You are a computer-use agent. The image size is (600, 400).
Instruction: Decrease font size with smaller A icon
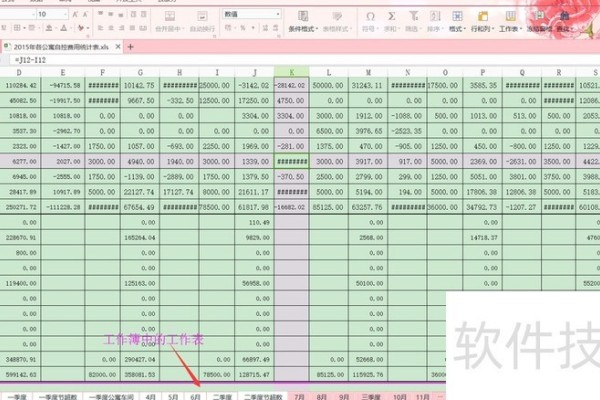(85, 15)
